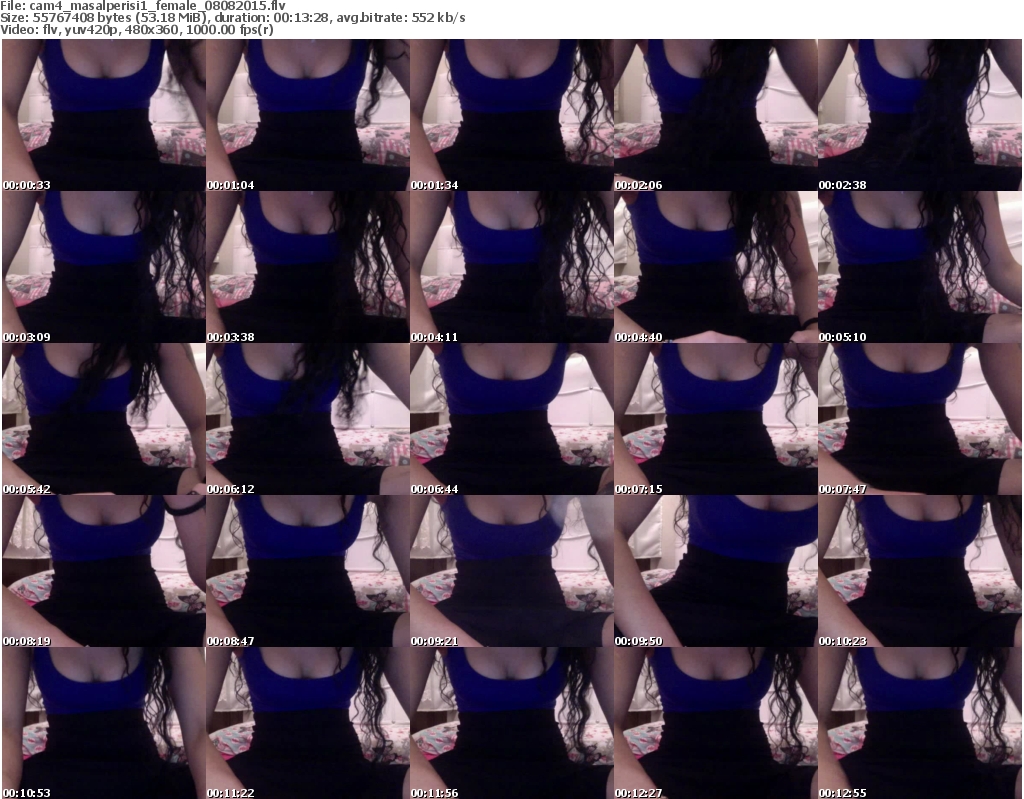Screen dimensions: 1024x799
Task: Select the Video codec info line
Action: pos(136,29)
